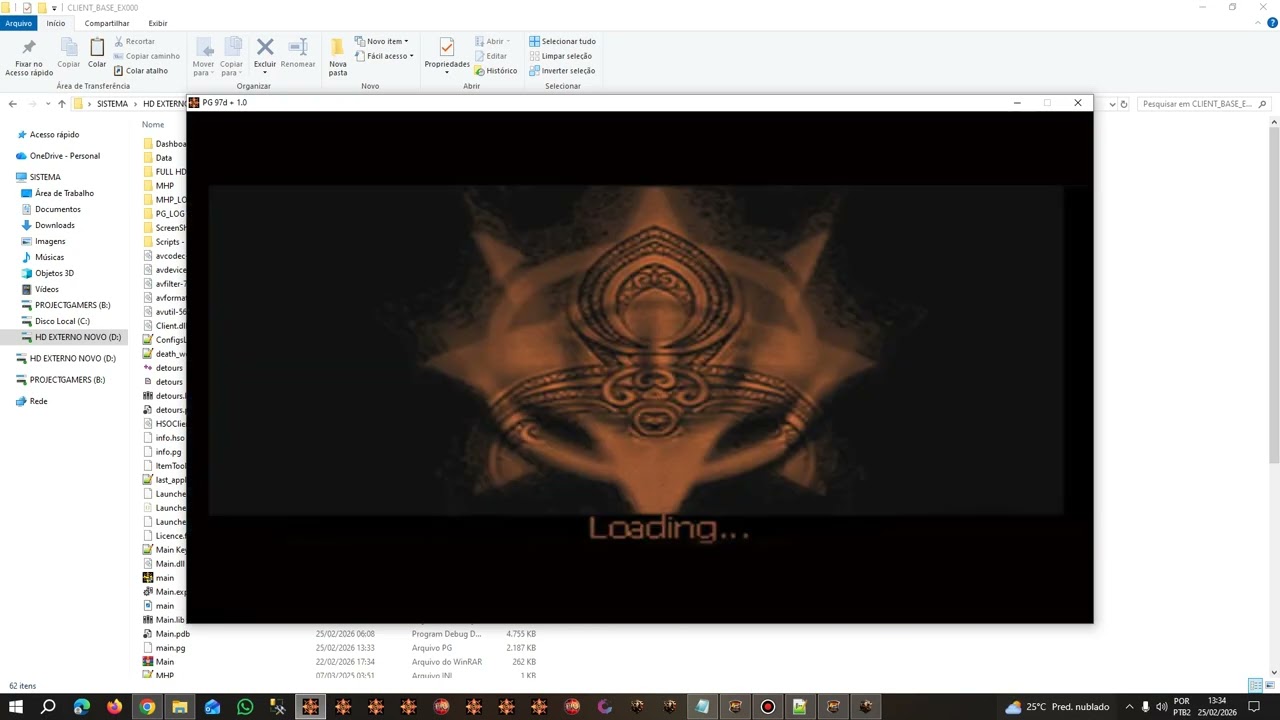Viewport: 1280px width, 720px height.
Task: Click Histórico in the Abrir group
Action: (x=496, y=71)
